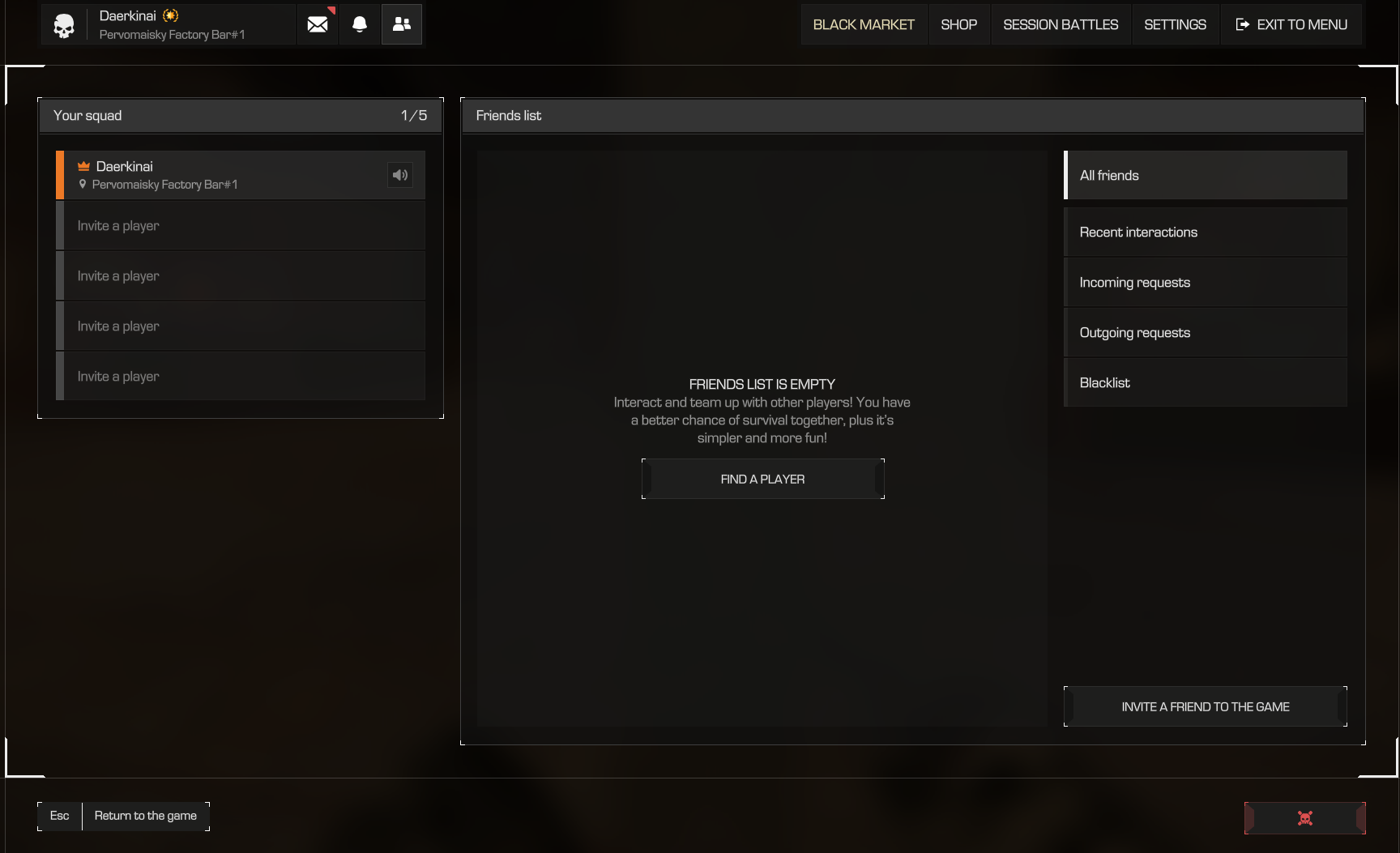Open the mail envelope icon
Viewport: 1400px width, 853px height.
318,24
